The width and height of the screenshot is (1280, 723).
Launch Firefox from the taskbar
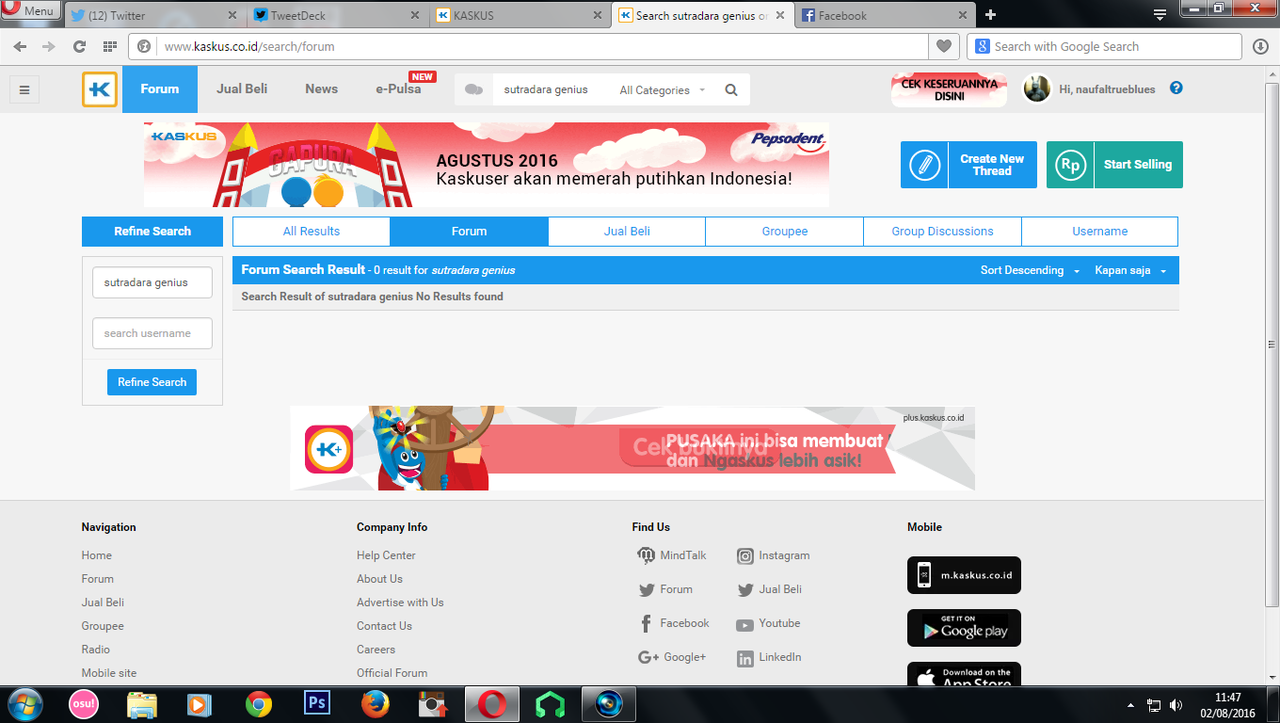click(375, 704)
